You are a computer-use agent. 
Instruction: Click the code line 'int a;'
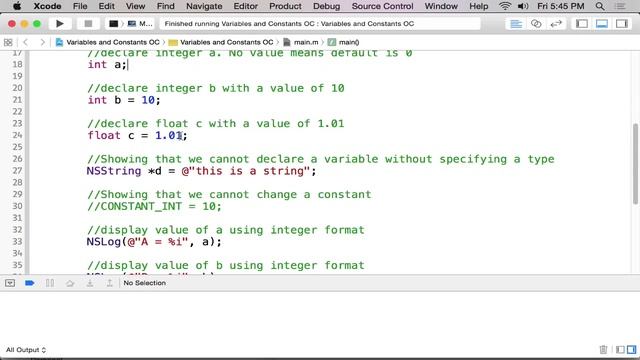pos(107,64)
